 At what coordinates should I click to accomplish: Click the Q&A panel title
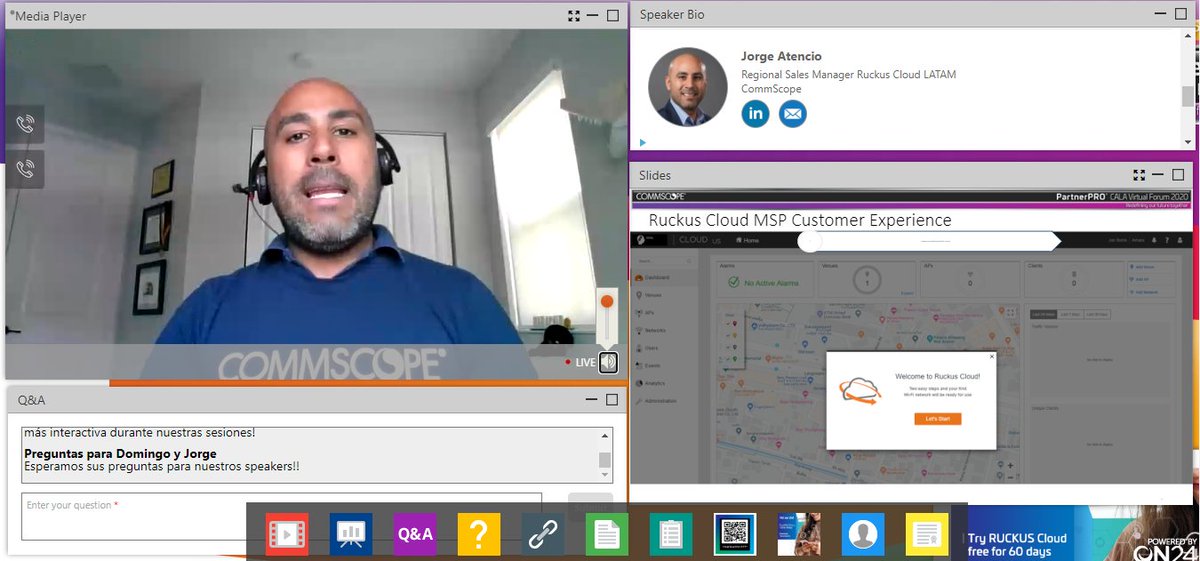point(31,400)
